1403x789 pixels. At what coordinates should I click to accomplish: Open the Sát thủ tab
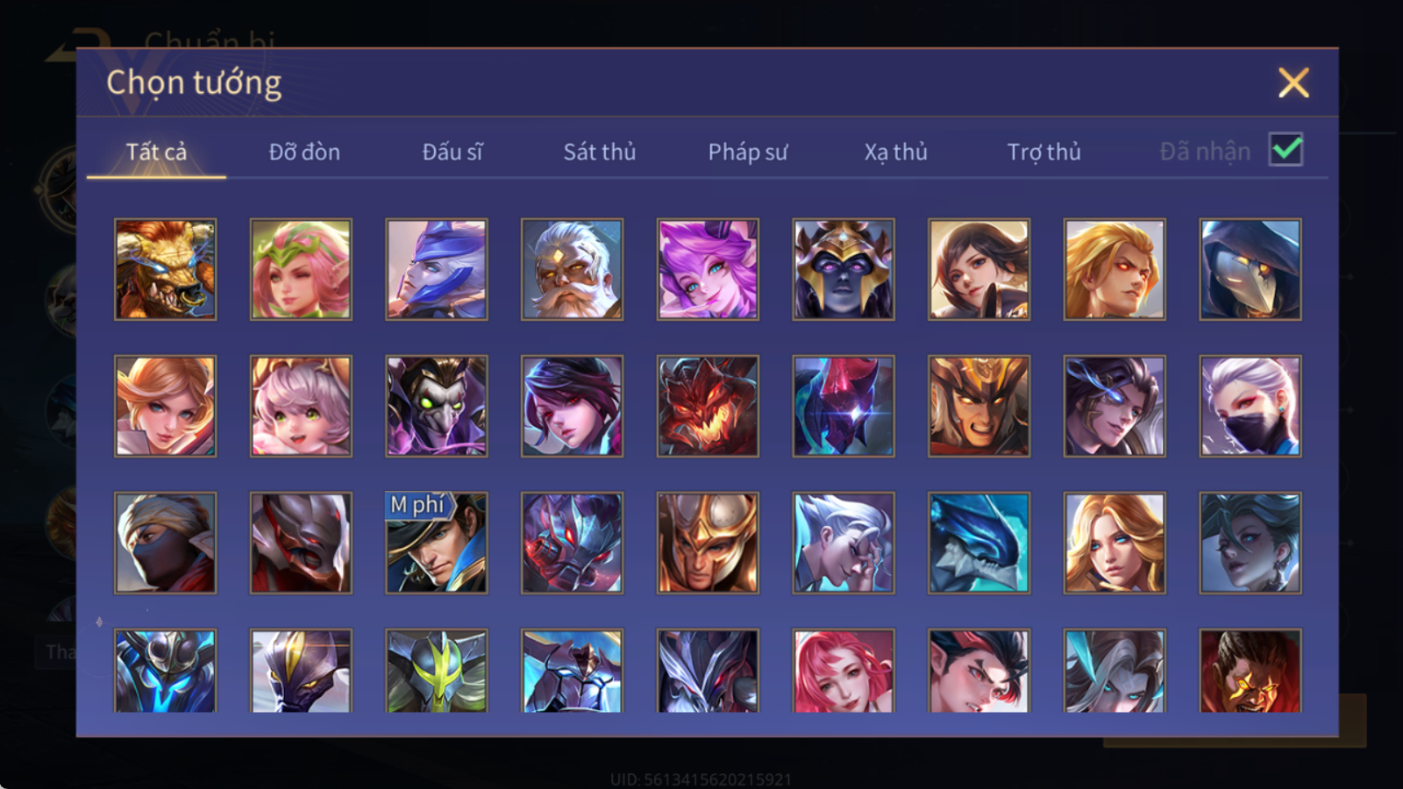pos(599,152)
